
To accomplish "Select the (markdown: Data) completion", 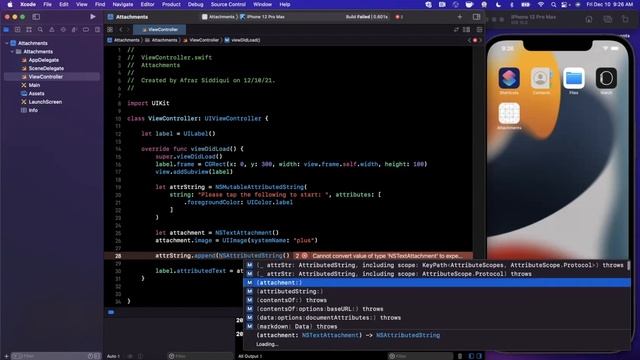I will point(437,327).
